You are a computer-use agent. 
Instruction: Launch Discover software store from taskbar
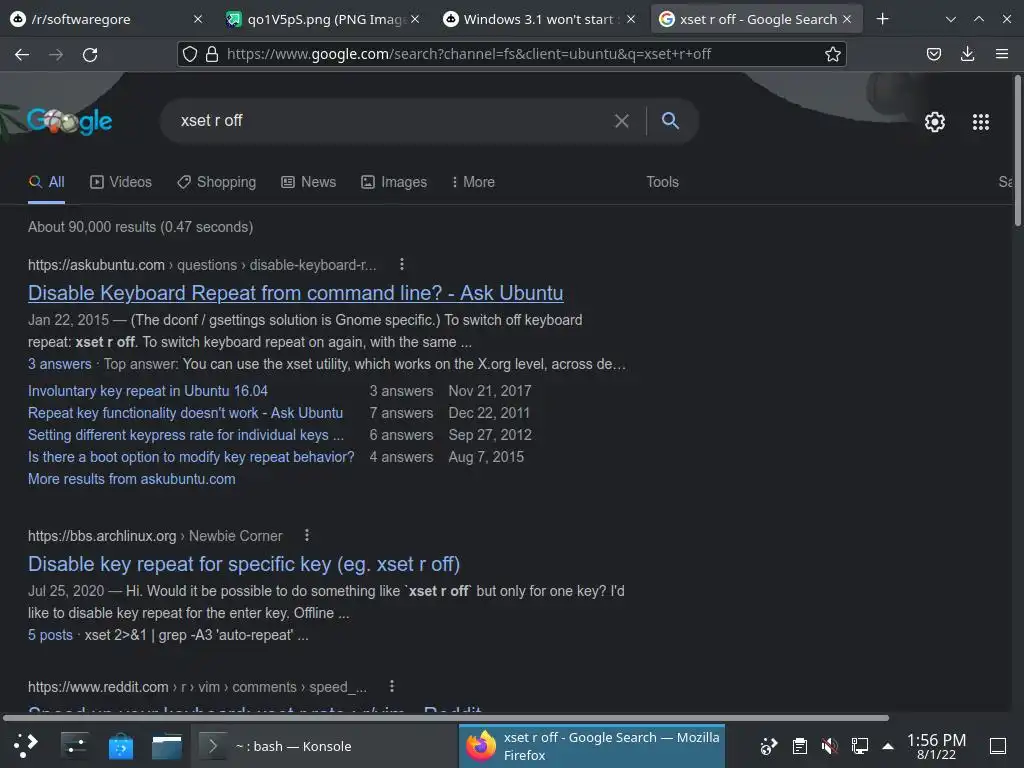point(121,745)
